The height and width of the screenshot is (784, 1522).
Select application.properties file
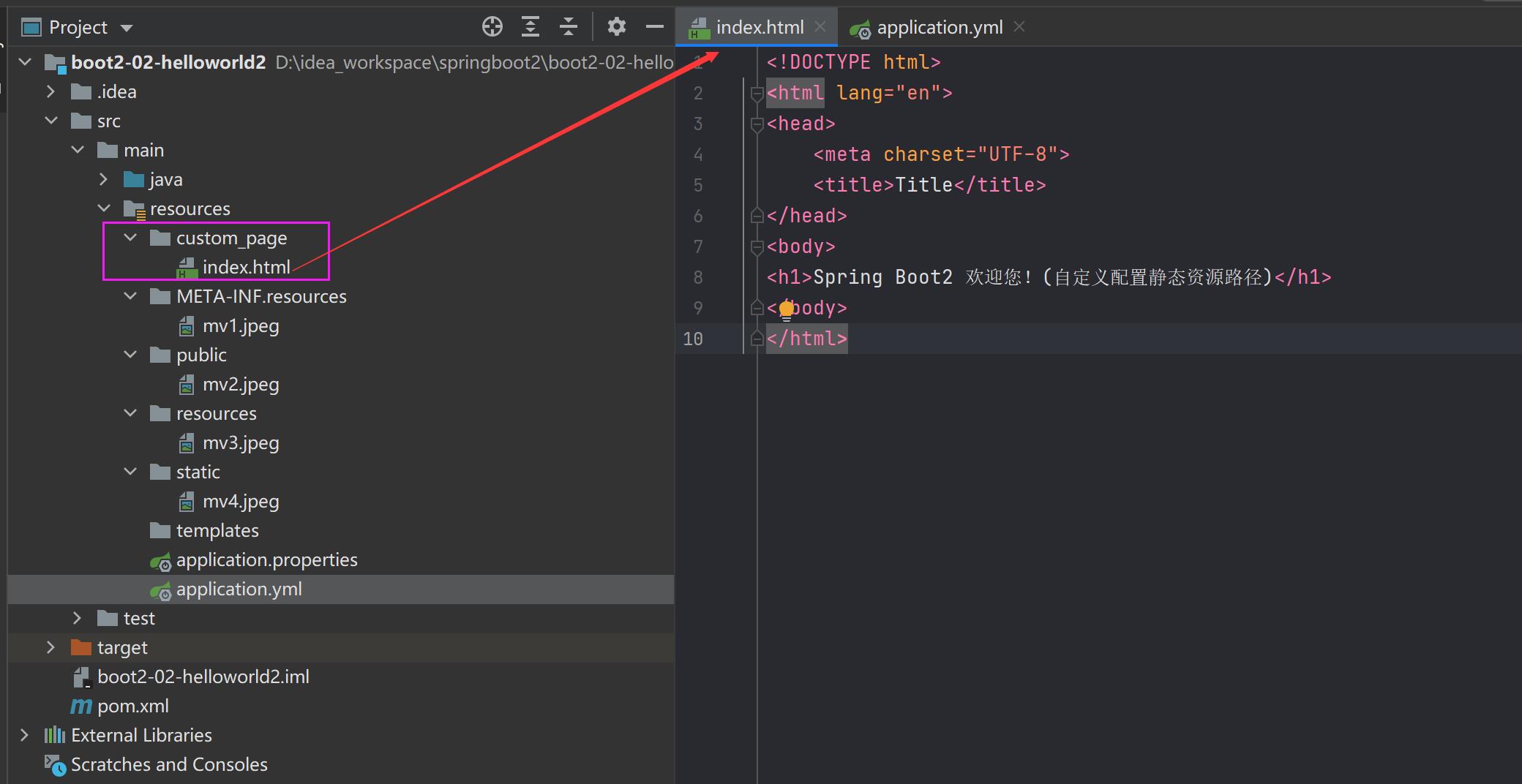pos(267,560)
